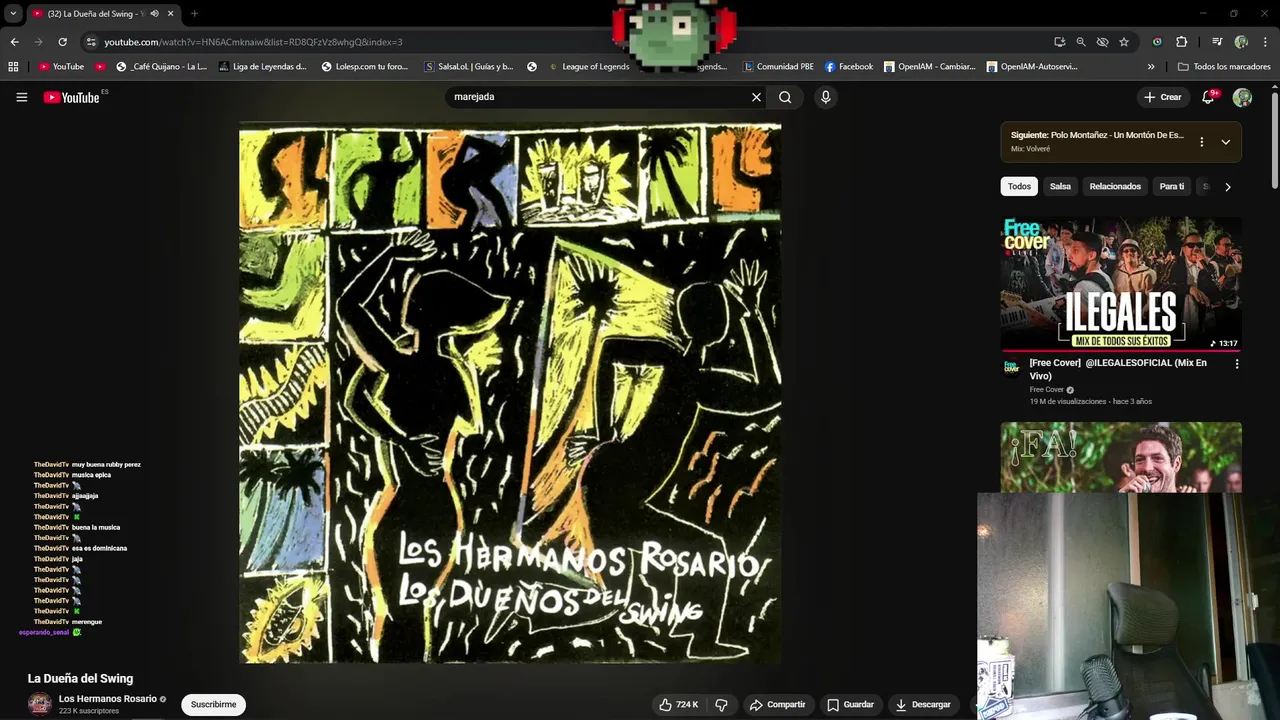Open the Comunidad PBE bookmark
1280x720 pixels.
click(x=778, y=67)
